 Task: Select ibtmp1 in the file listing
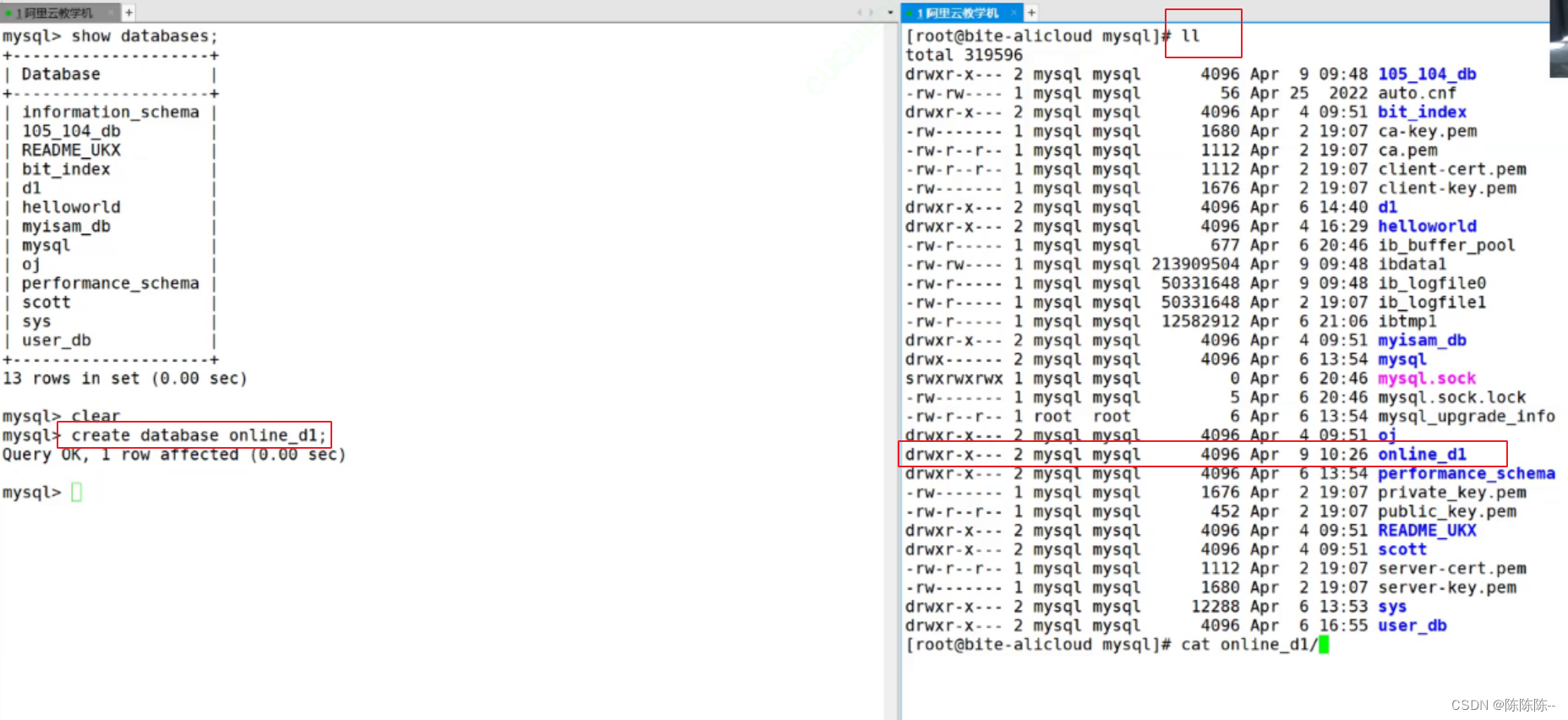coord(1407,321)
